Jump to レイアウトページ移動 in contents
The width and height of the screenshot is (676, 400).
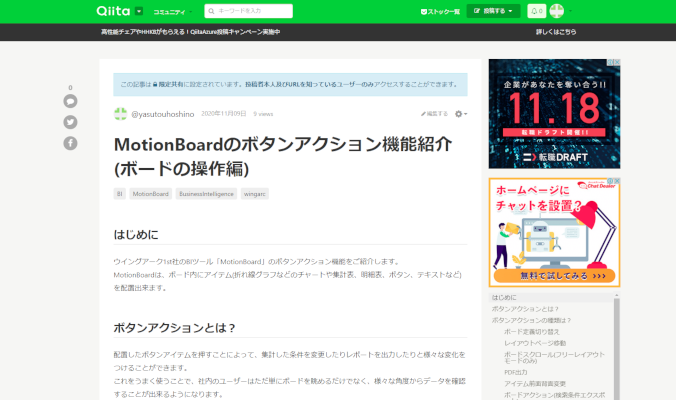click(x=535, y=343)
